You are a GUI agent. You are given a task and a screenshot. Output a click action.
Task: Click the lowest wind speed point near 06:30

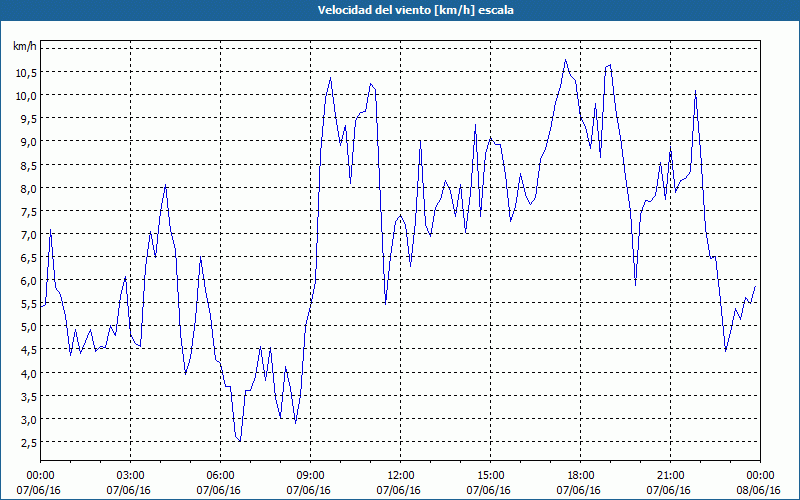tap(239, 441)
